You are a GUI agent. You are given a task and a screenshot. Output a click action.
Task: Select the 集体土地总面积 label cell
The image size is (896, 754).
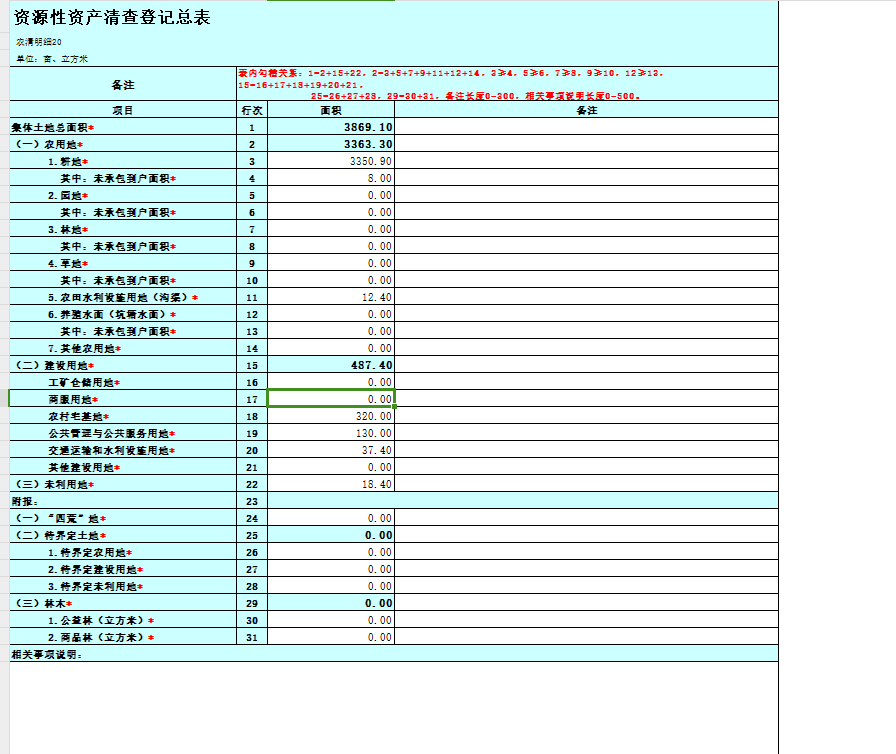coord(123,127)
